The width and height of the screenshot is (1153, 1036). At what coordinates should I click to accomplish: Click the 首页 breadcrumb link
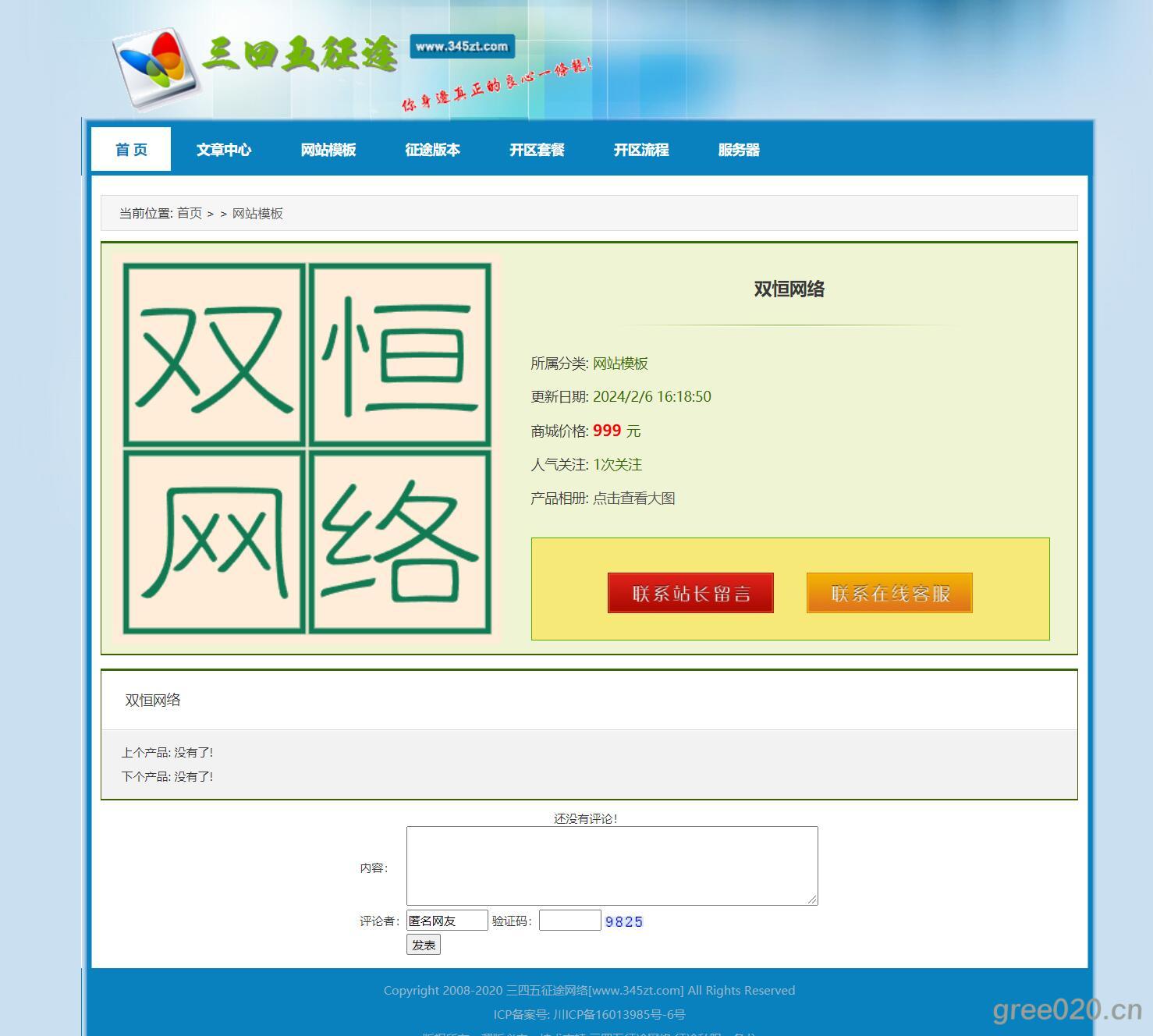(190, 213)
